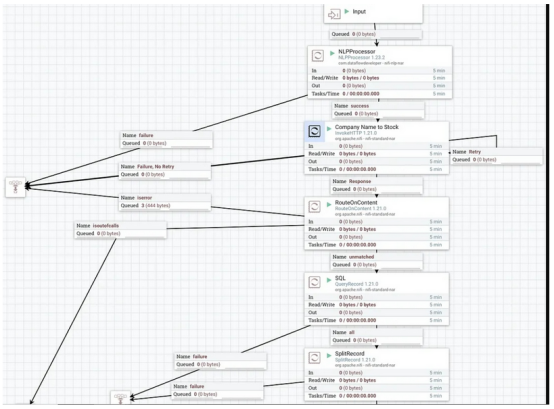The height and width of the screenshot is (409, 554).
Task: Select the 'isoutofcalls' connection label
Action: click(120, 230)
